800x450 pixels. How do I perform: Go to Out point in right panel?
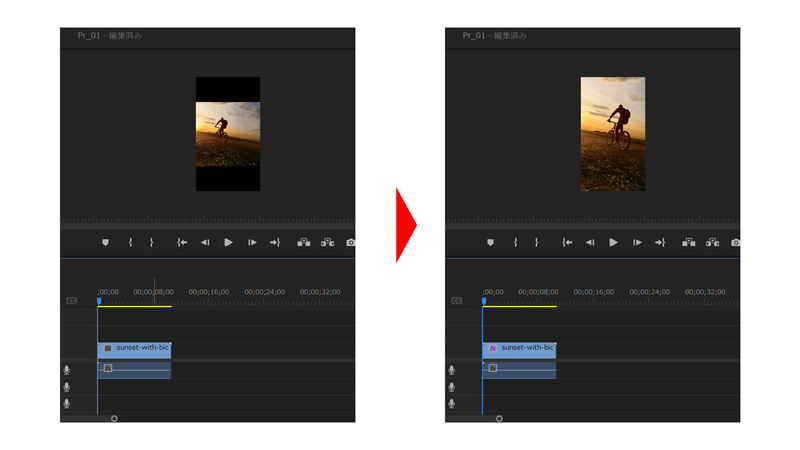pos(660,242)
